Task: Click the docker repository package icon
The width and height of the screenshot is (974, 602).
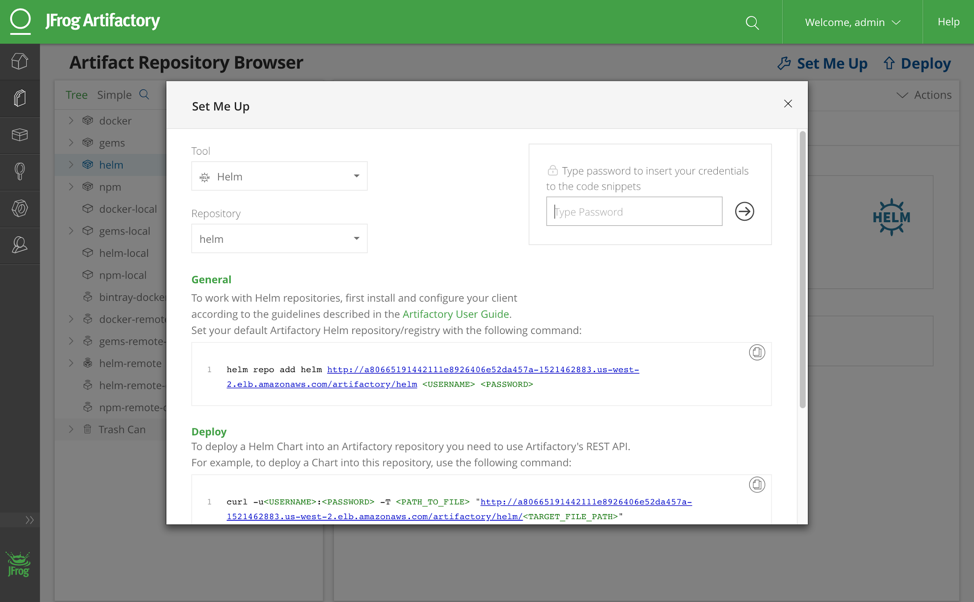Action: (x=88, y=121)
